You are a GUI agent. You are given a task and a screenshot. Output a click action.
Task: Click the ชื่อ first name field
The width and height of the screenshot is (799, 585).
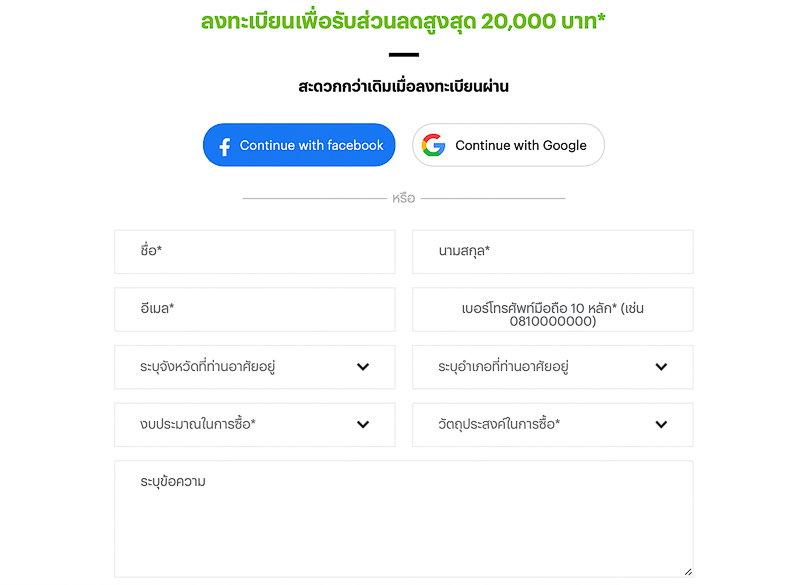255,252
